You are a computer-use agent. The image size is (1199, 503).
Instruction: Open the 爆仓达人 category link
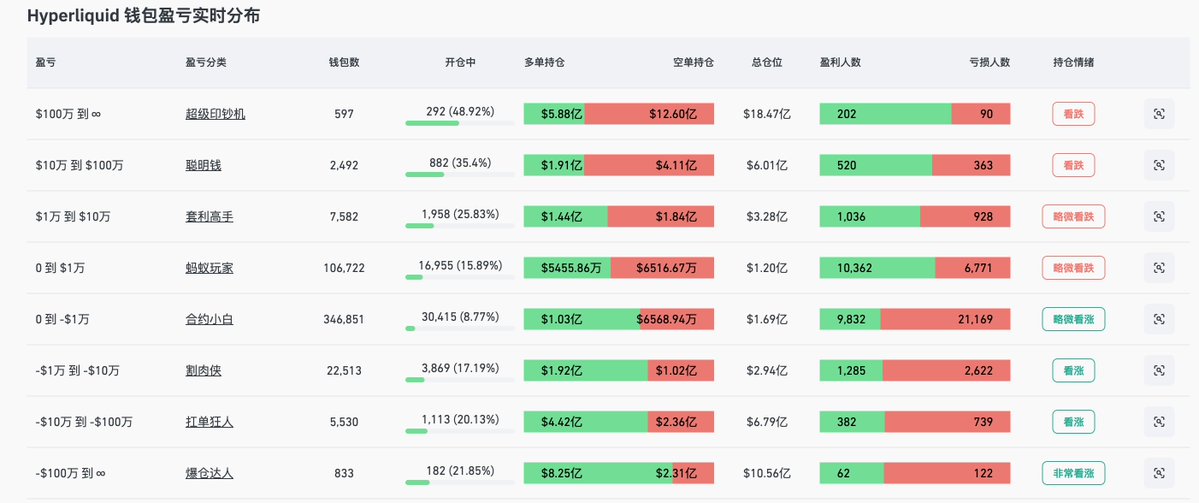click(x=210, y=472)
